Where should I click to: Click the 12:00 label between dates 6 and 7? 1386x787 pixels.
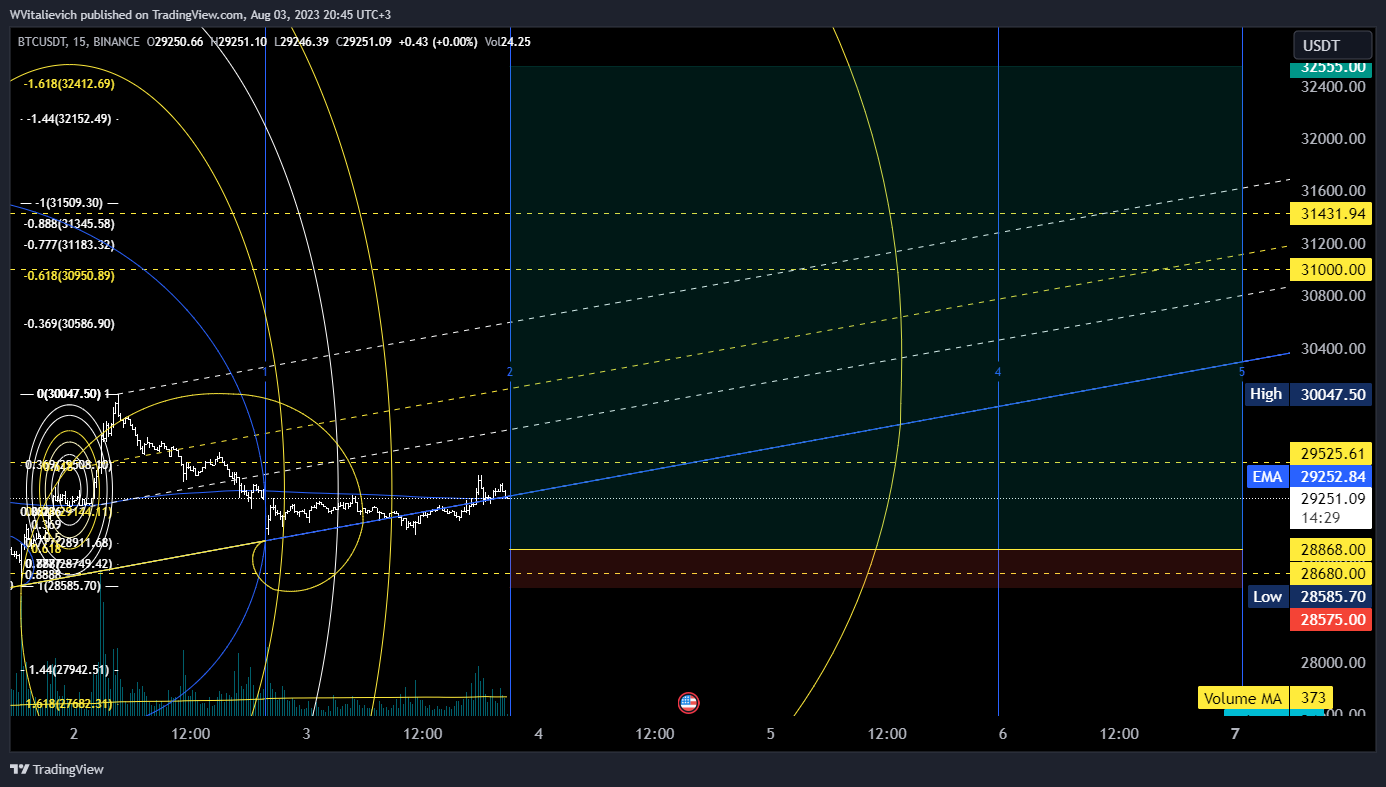1119,733
